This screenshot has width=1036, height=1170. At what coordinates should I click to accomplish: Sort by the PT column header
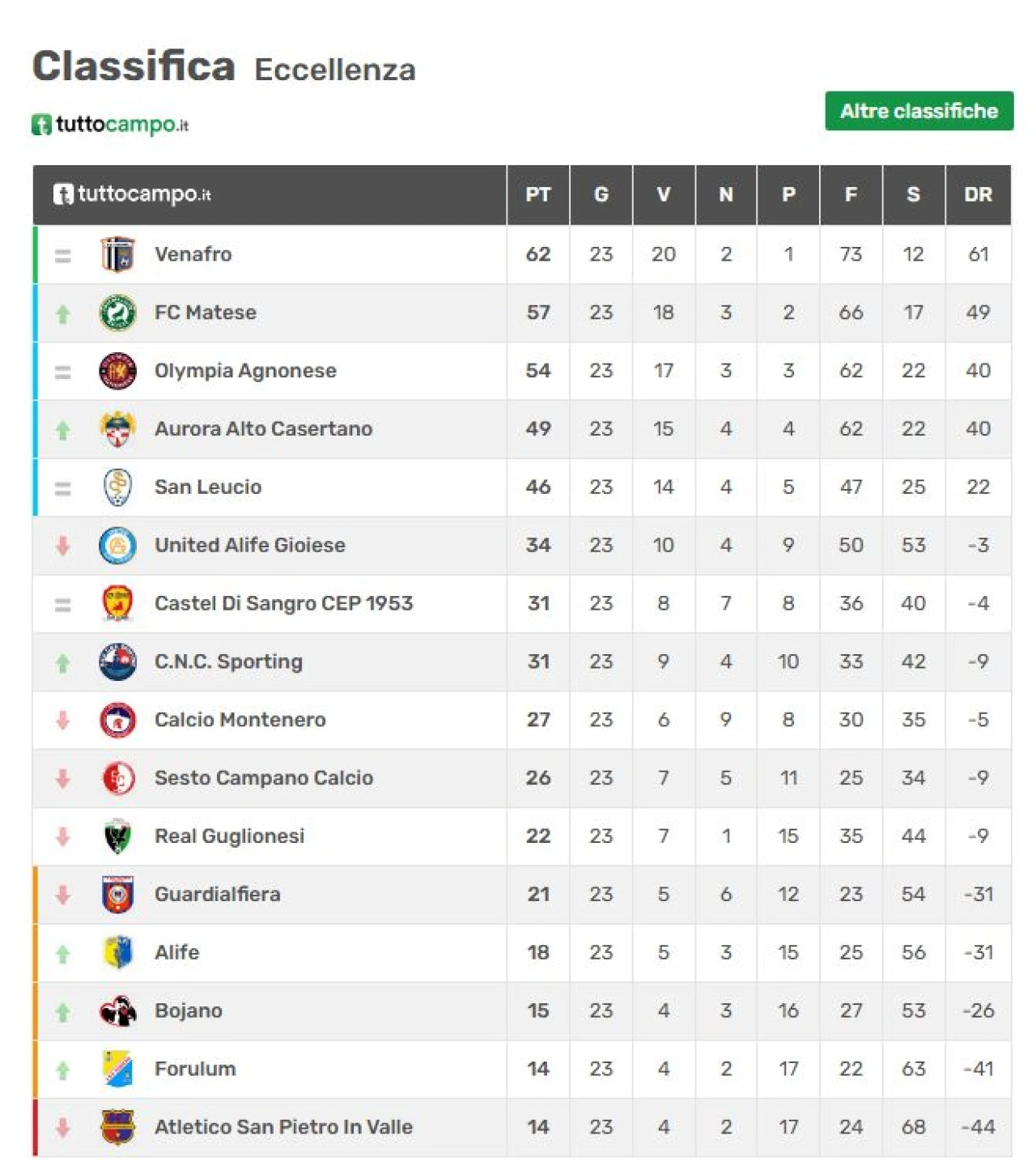538,195
